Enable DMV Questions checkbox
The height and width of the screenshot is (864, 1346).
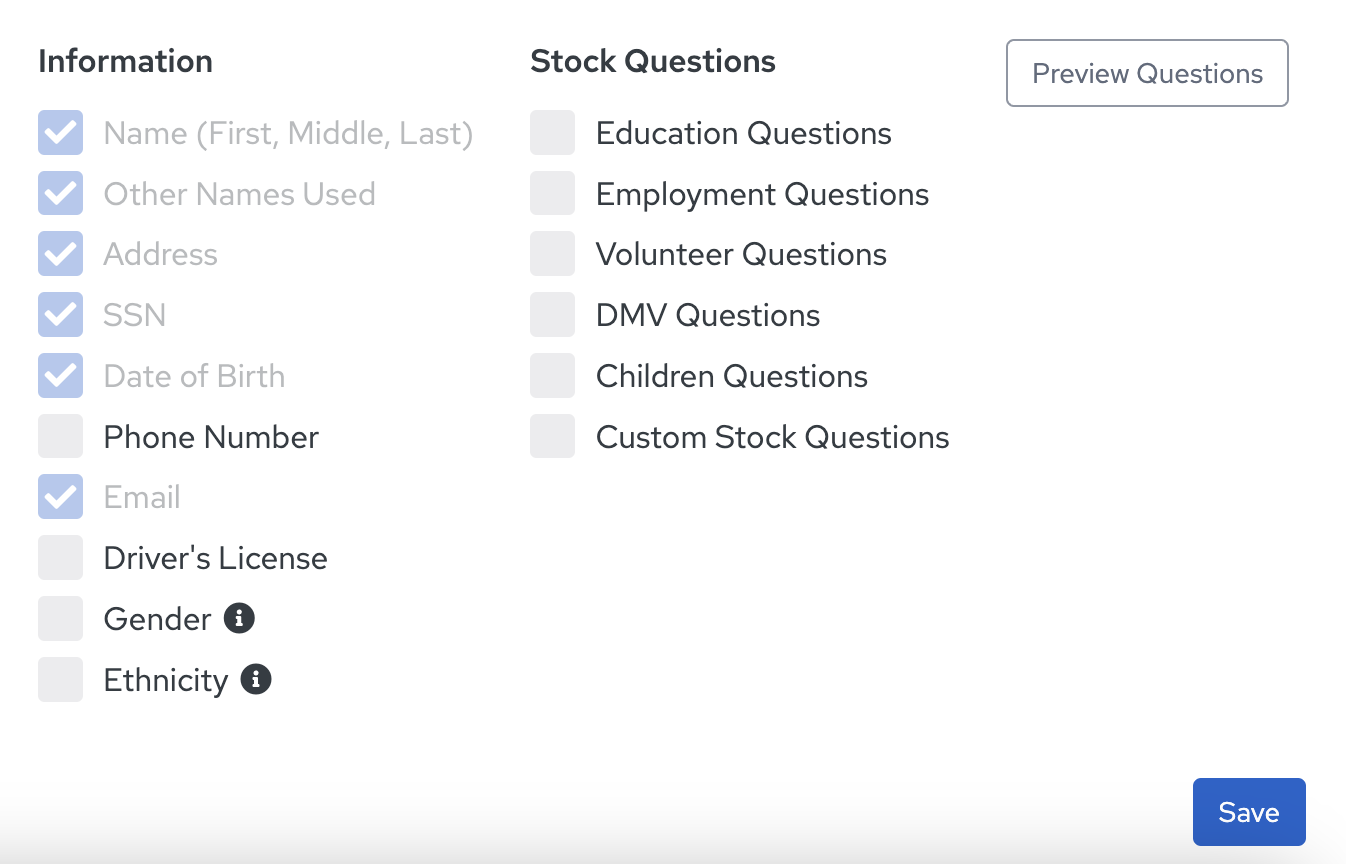(x=553, y=314)
